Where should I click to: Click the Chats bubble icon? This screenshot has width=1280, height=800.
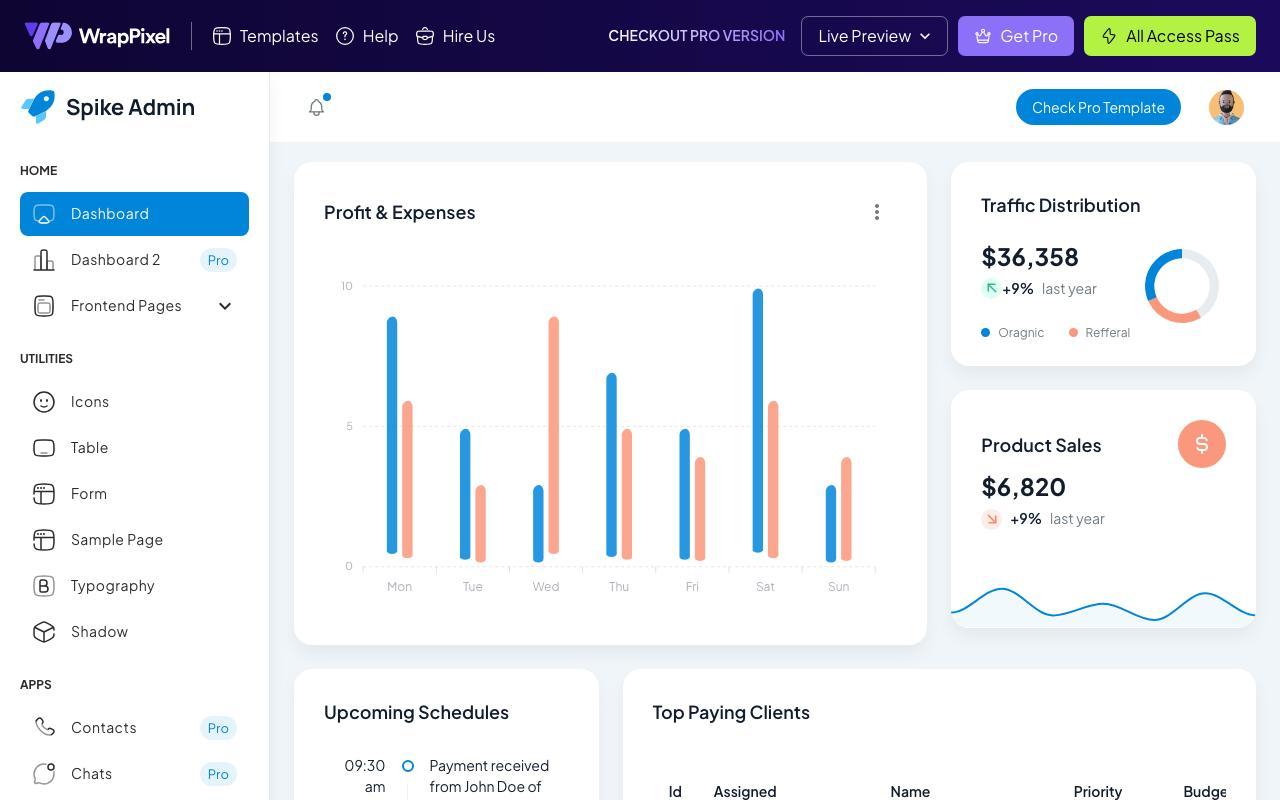[44, 774]
